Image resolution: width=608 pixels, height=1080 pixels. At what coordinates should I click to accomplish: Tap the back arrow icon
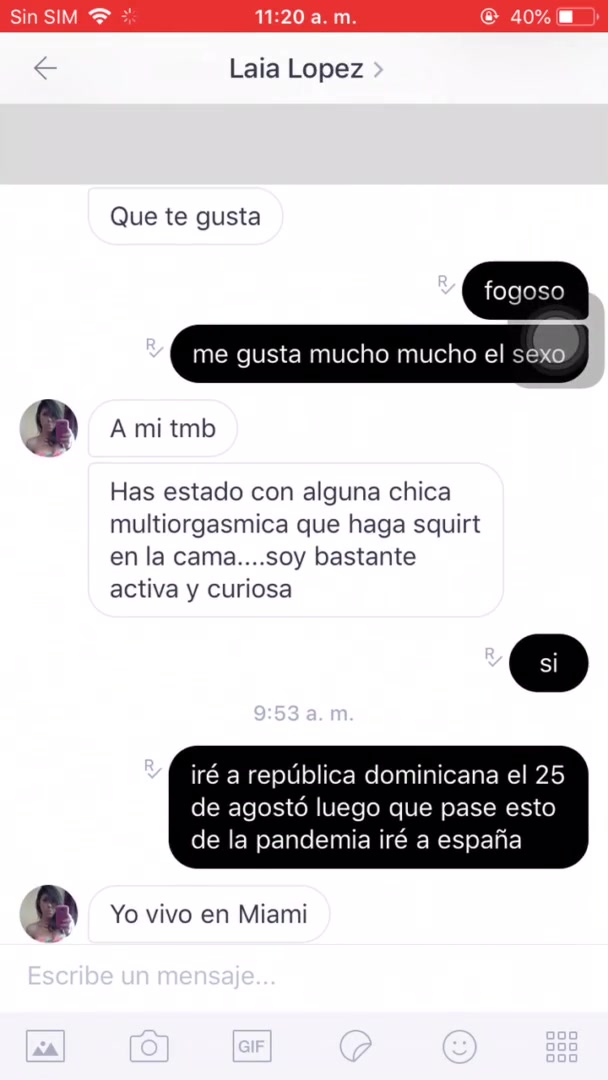click(x=45, y=68)
